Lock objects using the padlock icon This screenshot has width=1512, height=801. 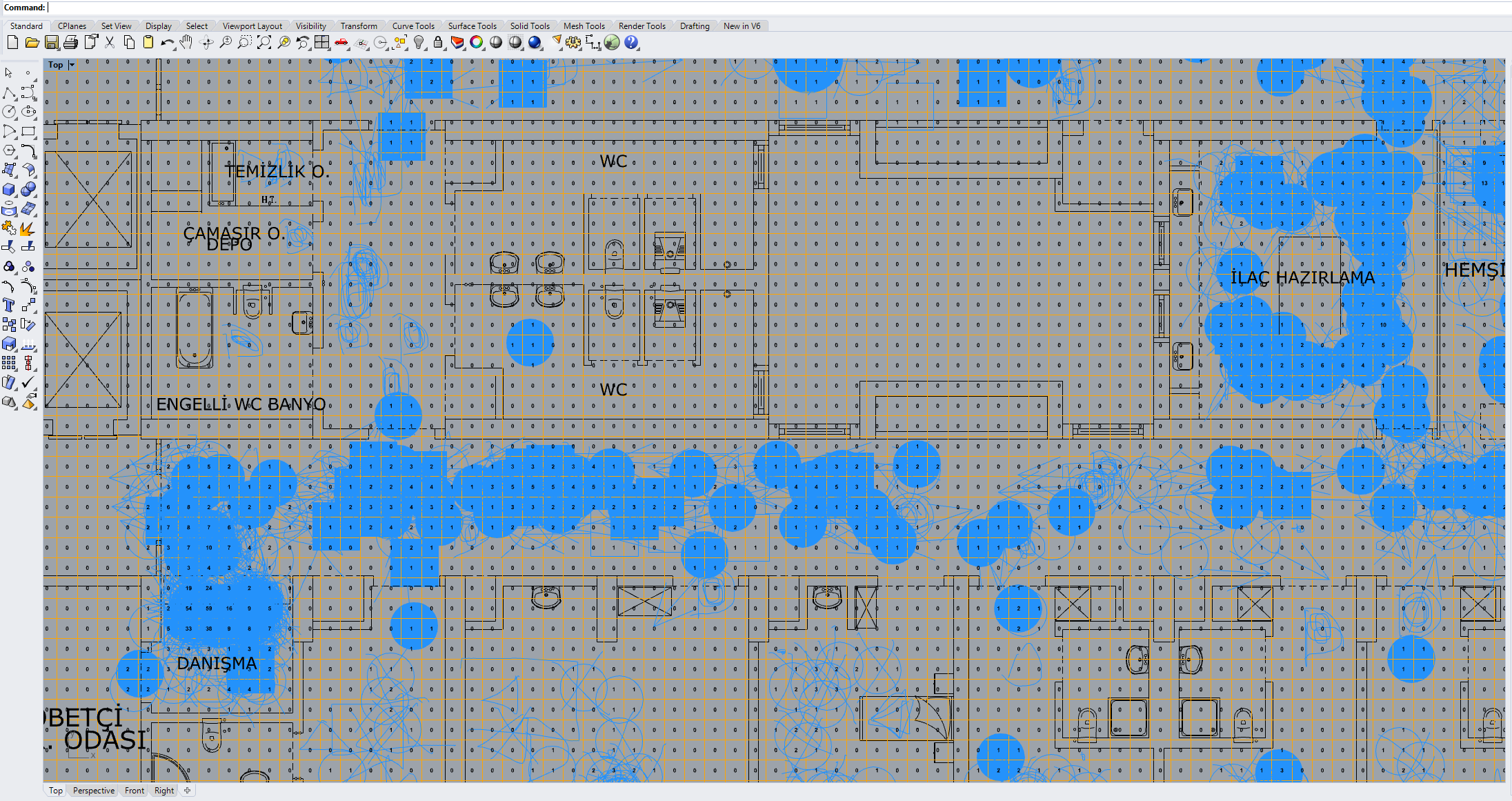[x=439, y=42]
